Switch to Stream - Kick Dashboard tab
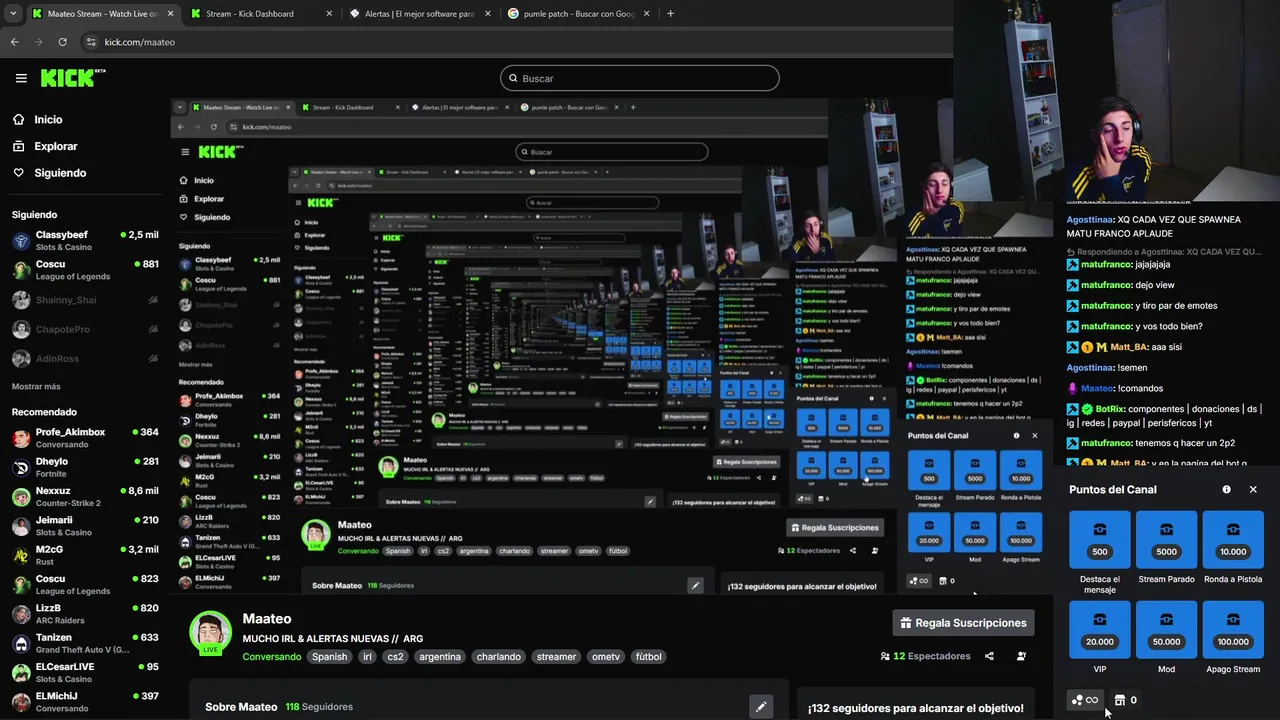Screen dimensions: 1280x720 point(260,14)
